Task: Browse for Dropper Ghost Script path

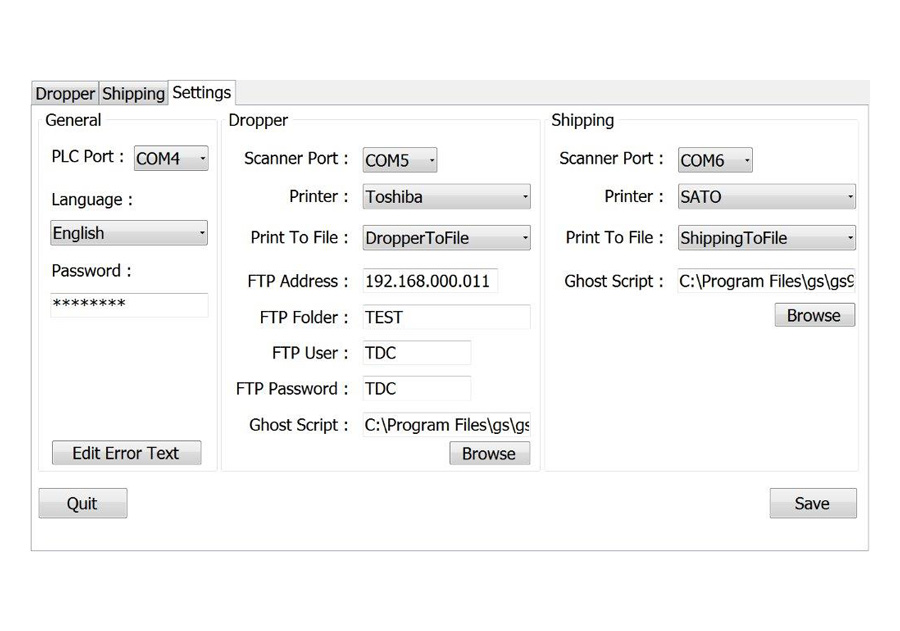Action: pos(489,453)
